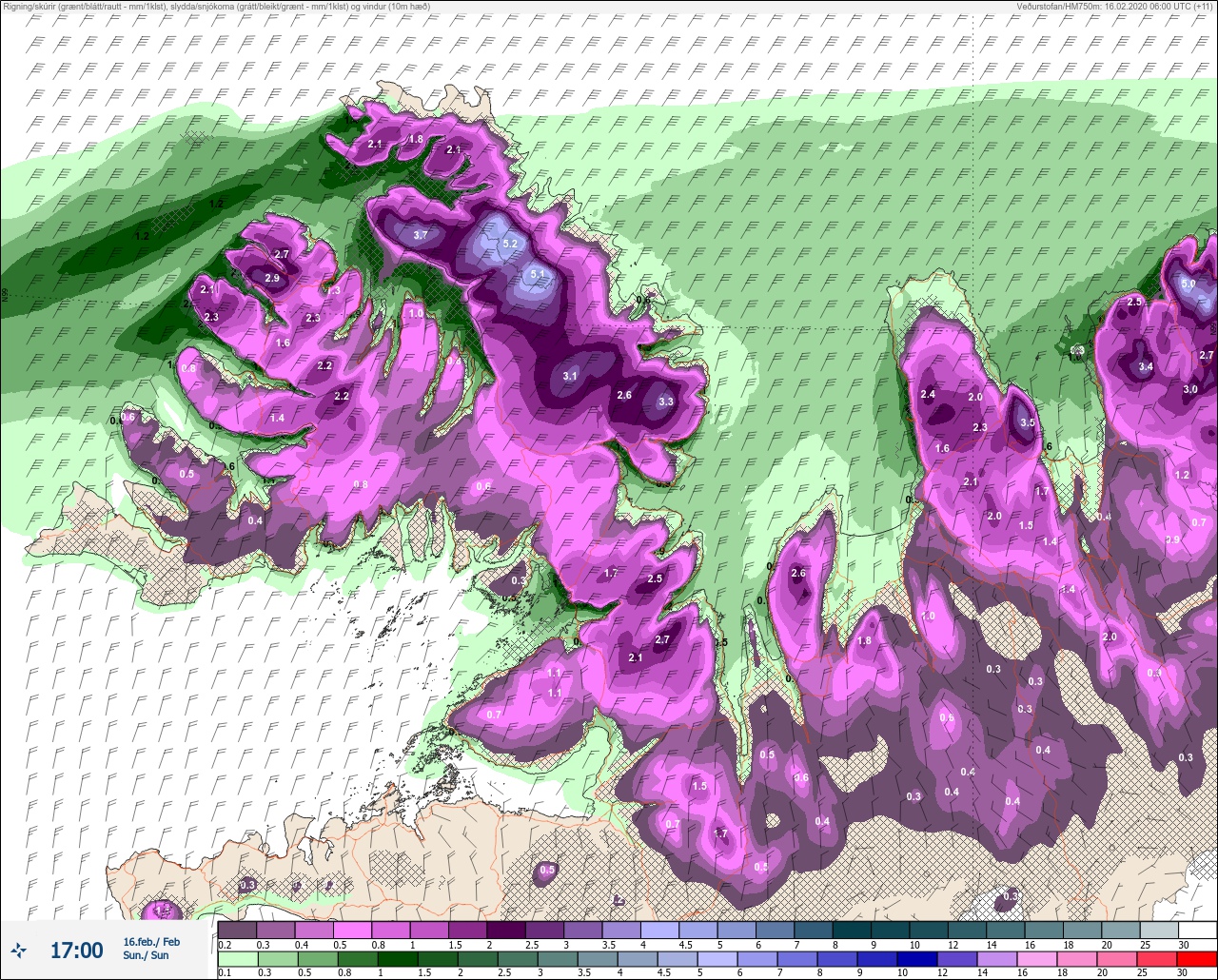Click the white swatch at the end of the upper legend row
Screen dimensions: 1218x980
[x=1197, y=930]
